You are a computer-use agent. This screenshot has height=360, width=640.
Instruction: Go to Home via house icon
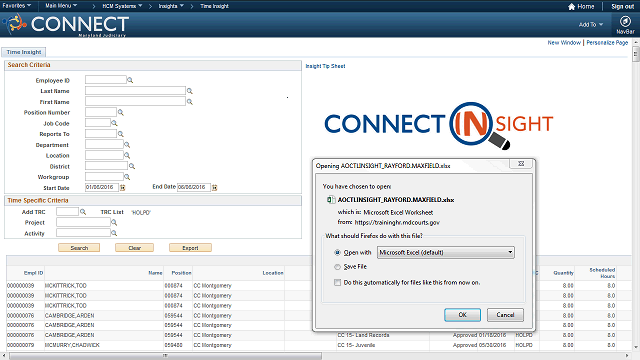coord(571,7)
